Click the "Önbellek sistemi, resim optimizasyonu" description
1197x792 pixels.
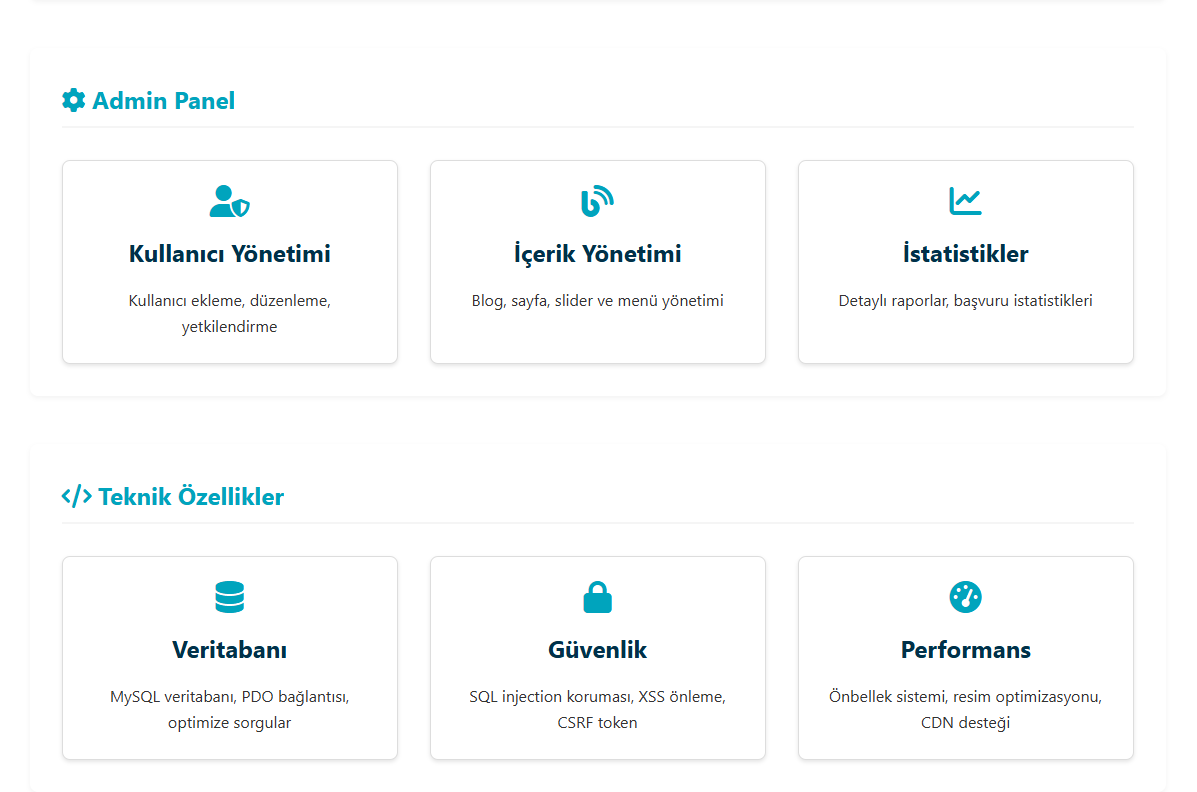click(x=965, y=697)
